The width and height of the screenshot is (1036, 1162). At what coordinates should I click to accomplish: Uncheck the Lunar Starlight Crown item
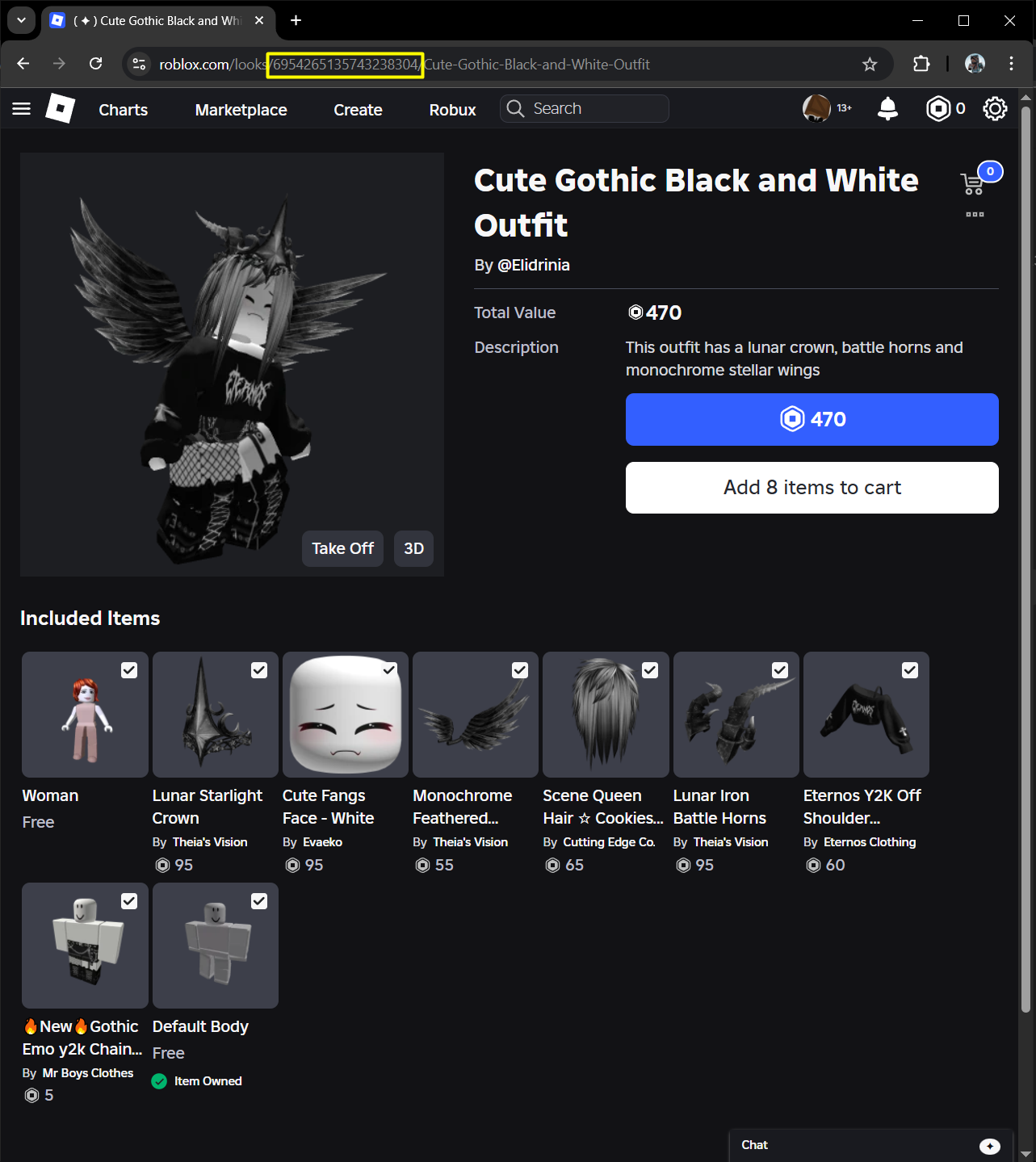(x=259, y=670)
